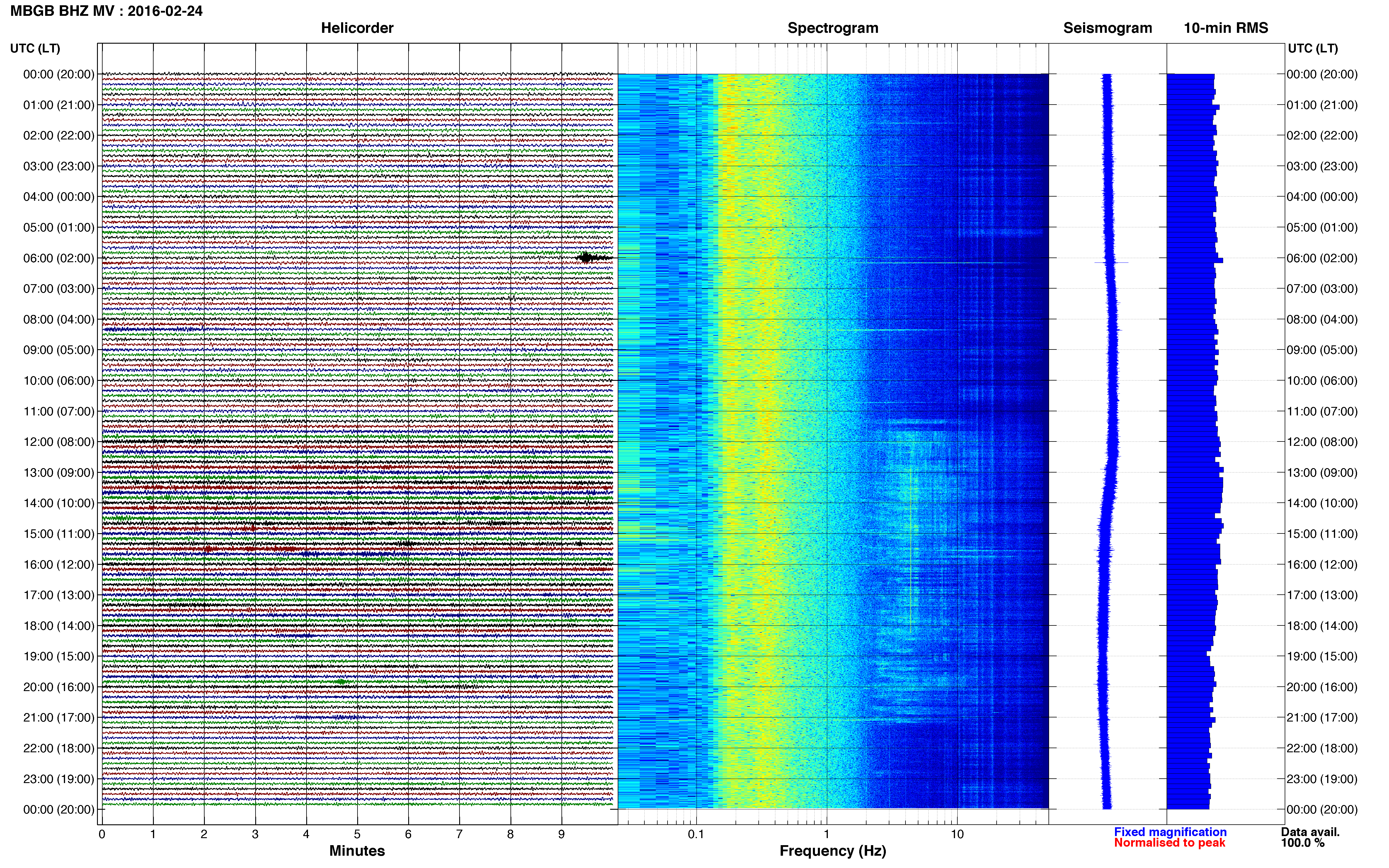Click right time label 20:00 (16:00)
1389x868 pixels.
point(1322,687)
